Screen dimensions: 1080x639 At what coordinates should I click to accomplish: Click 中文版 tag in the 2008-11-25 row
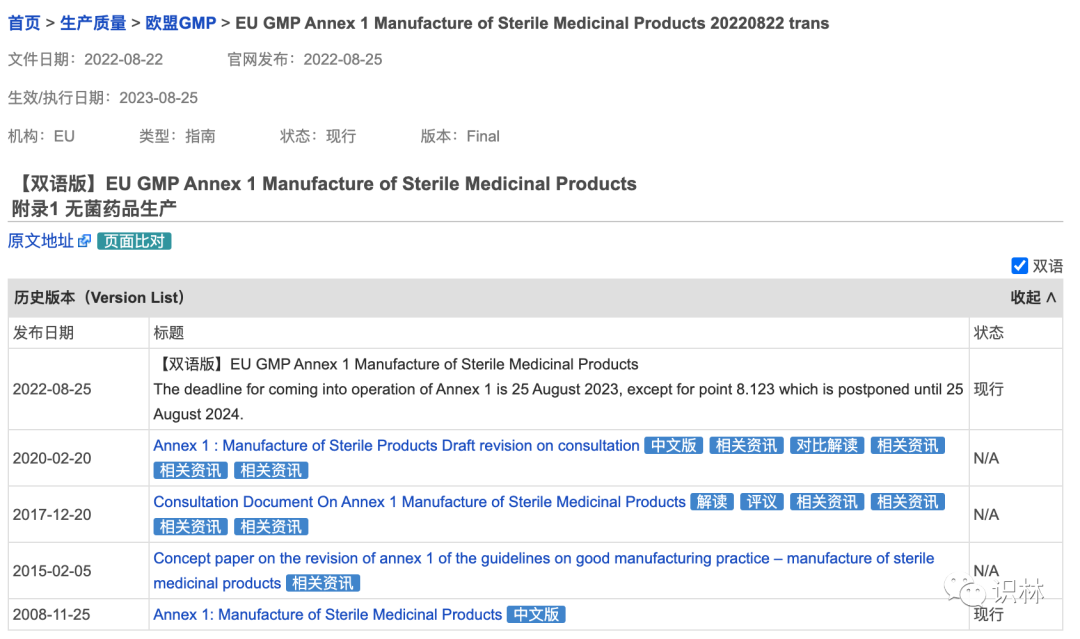coord(536,614)
